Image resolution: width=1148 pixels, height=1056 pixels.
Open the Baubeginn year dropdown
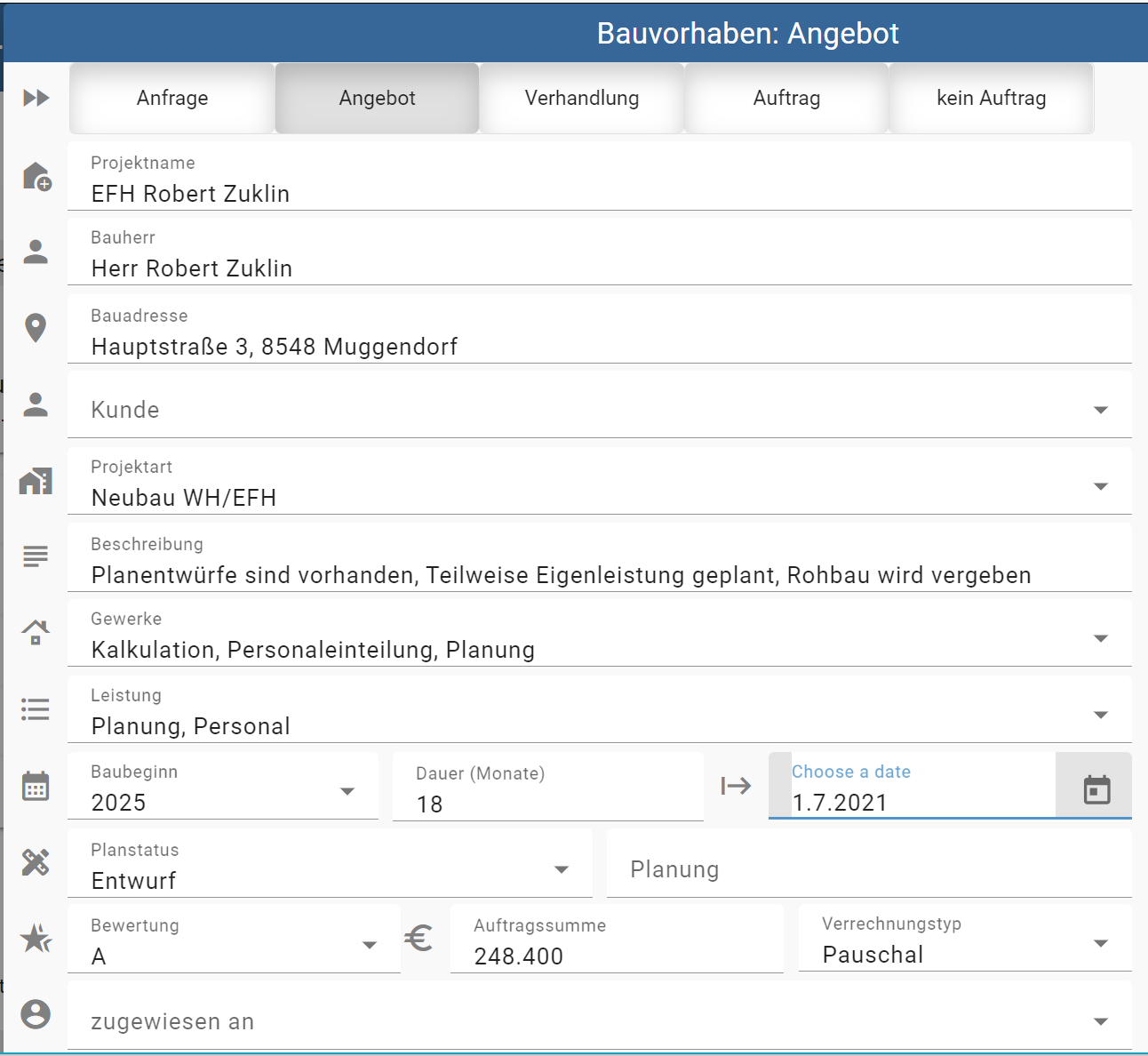click(x=347, y=791)
